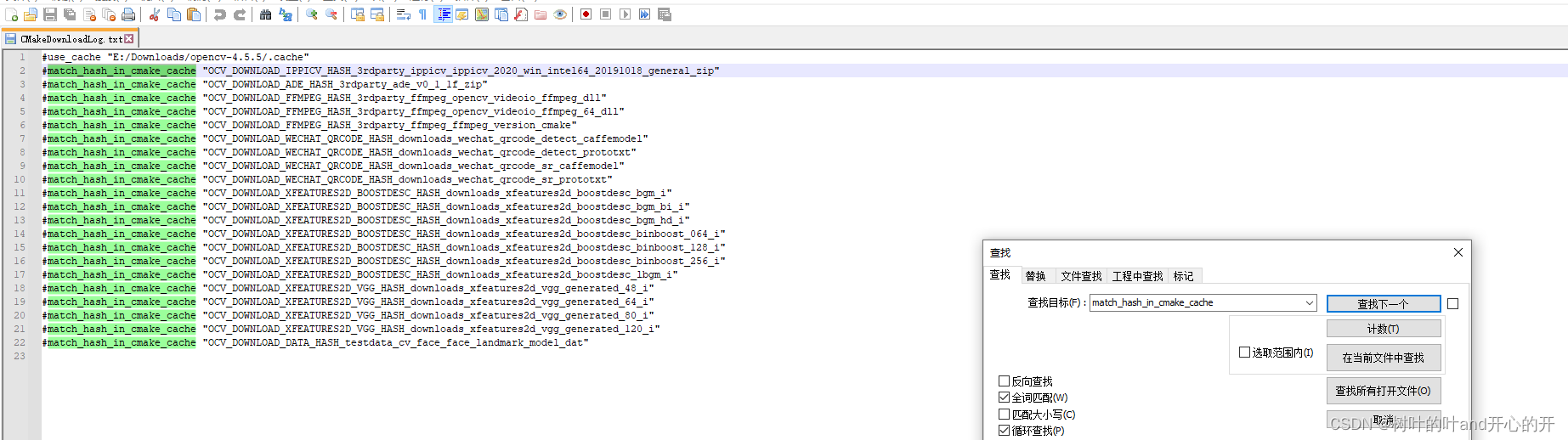Open a file via the toolbar folder icon
This screenshot has height=440, width=1568.
point(31,14)
